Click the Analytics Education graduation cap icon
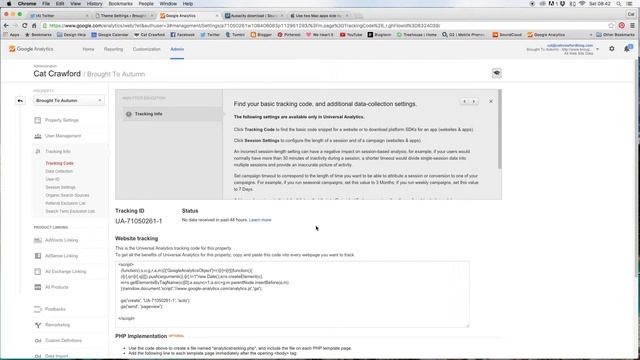 click(x=496, y=73)
